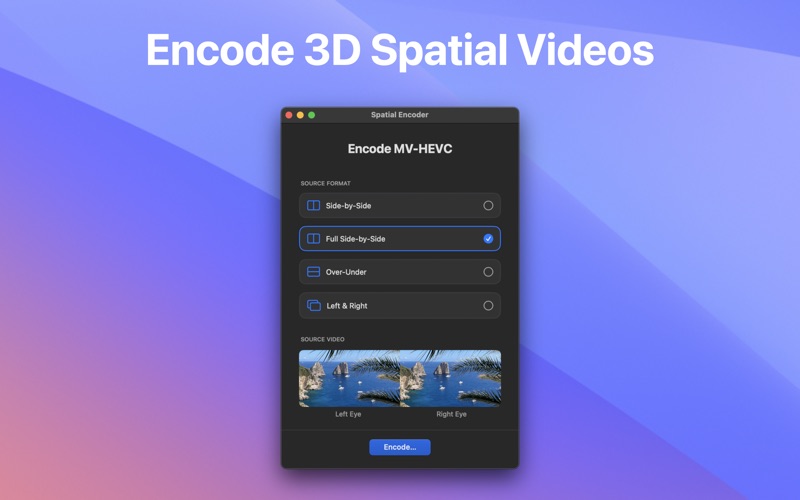The width and height of the screenshot is (800, 500).
Task: Zoom the Spatial Encoder window with green button
Action: coord(311,115)
